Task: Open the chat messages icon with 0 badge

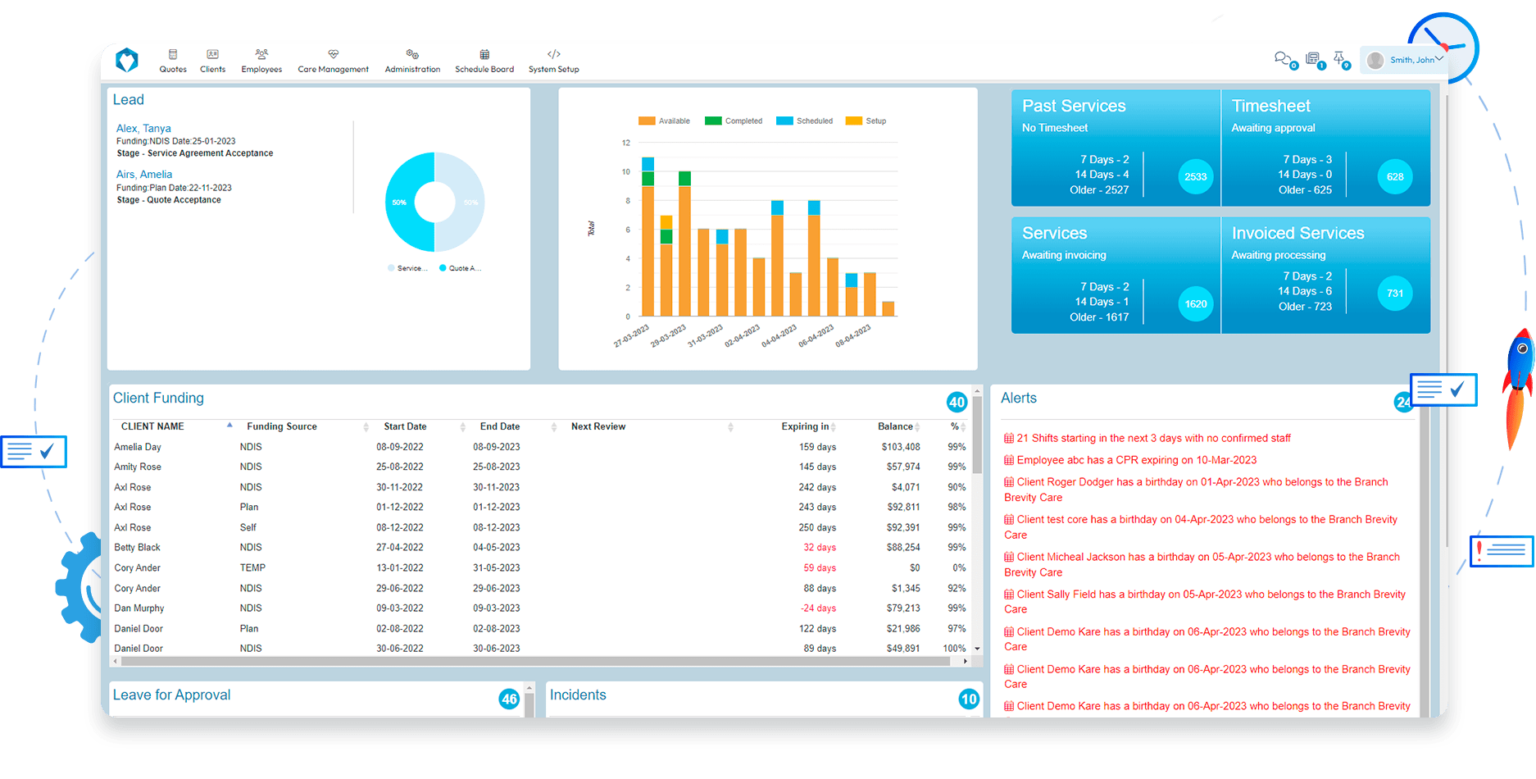Action: (1285, 60)
